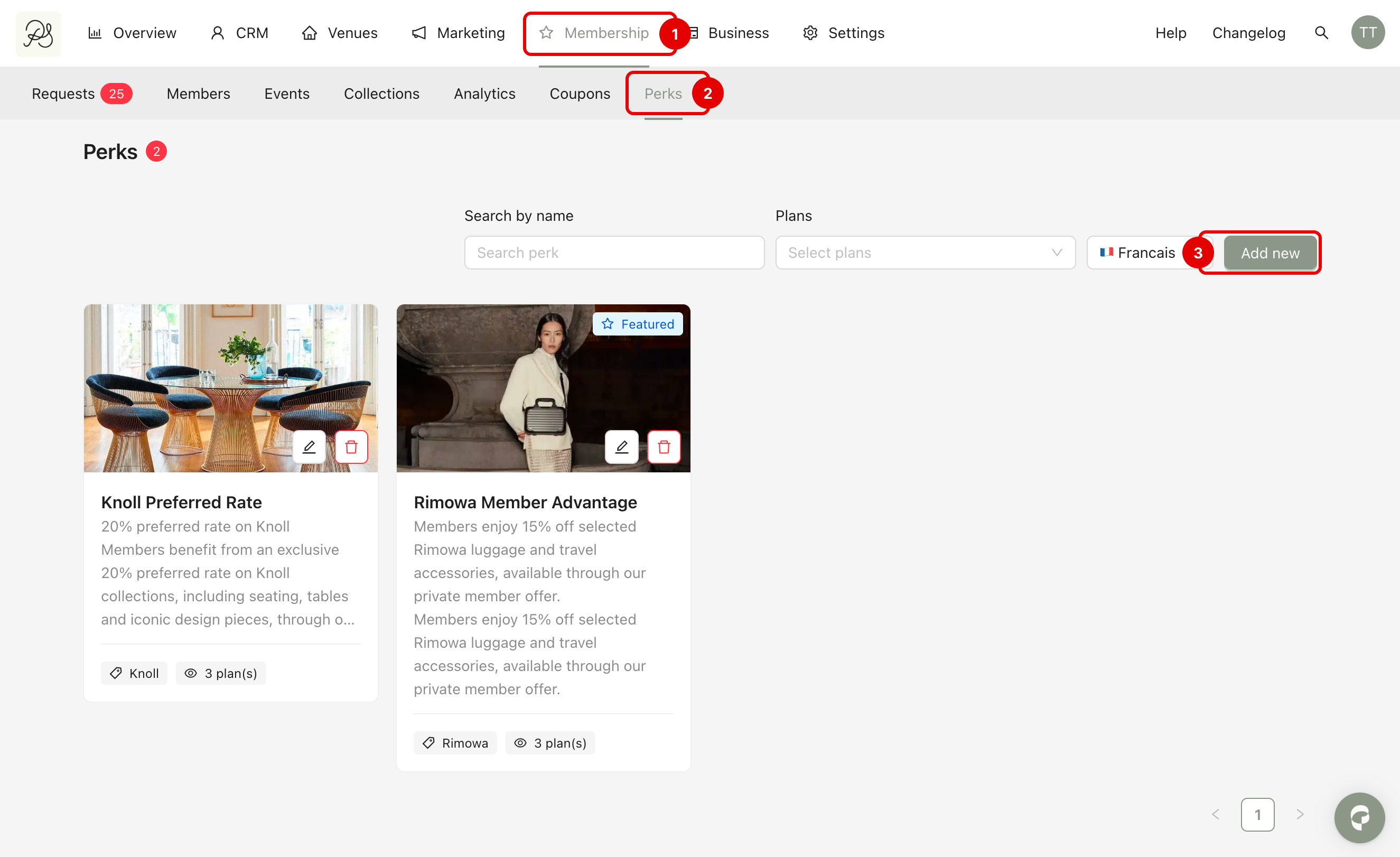Click the 3 plan(s) eye tag on Rimowa

pyautogui.click(x=550, y=743)
